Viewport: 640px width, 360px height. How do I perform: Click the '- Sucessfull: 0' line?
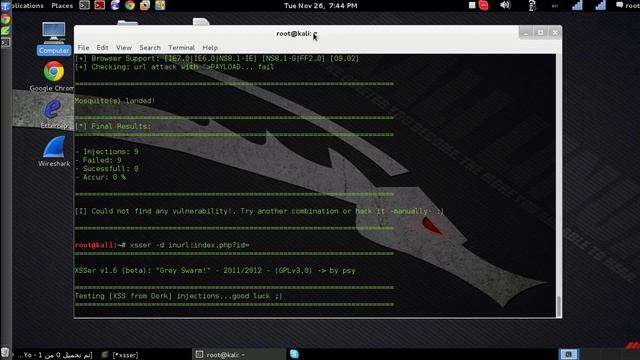point(107,169)
